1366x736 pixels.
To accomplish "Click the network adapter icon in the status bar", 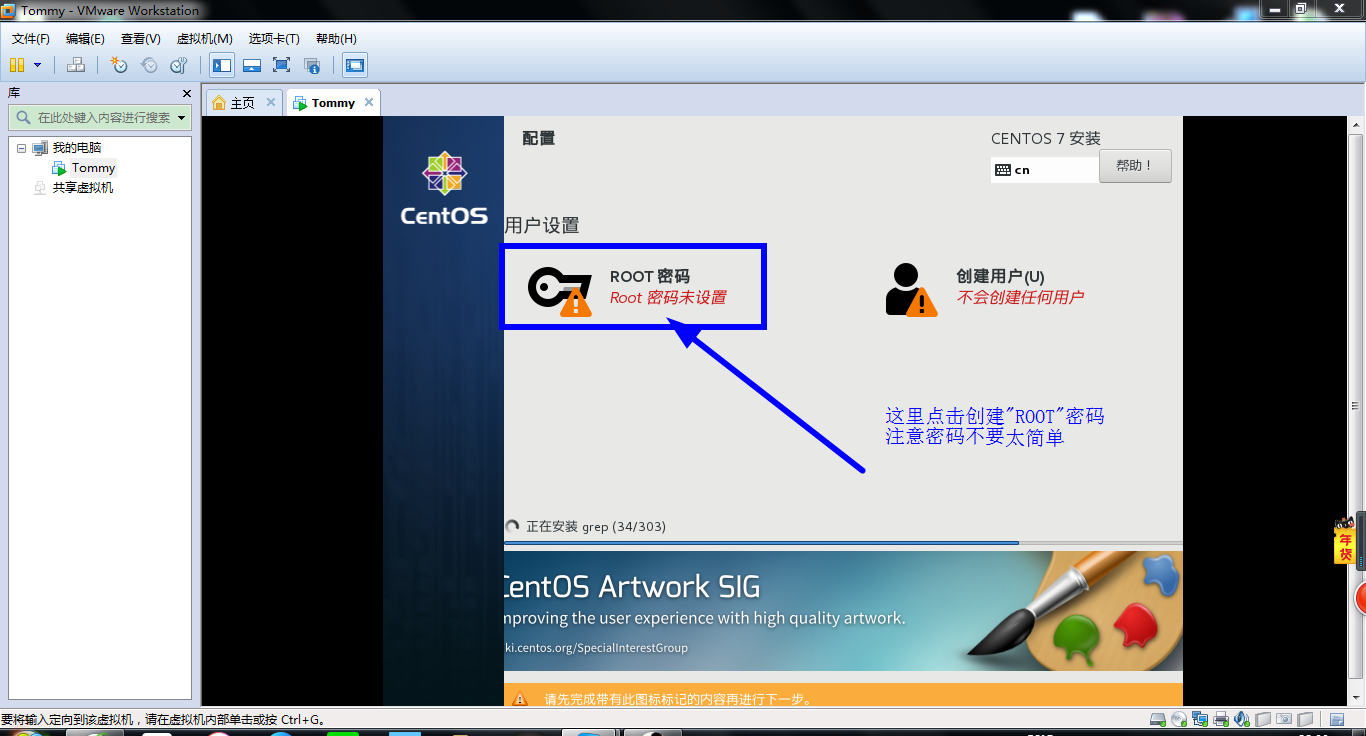I will tap(1200, 719).
